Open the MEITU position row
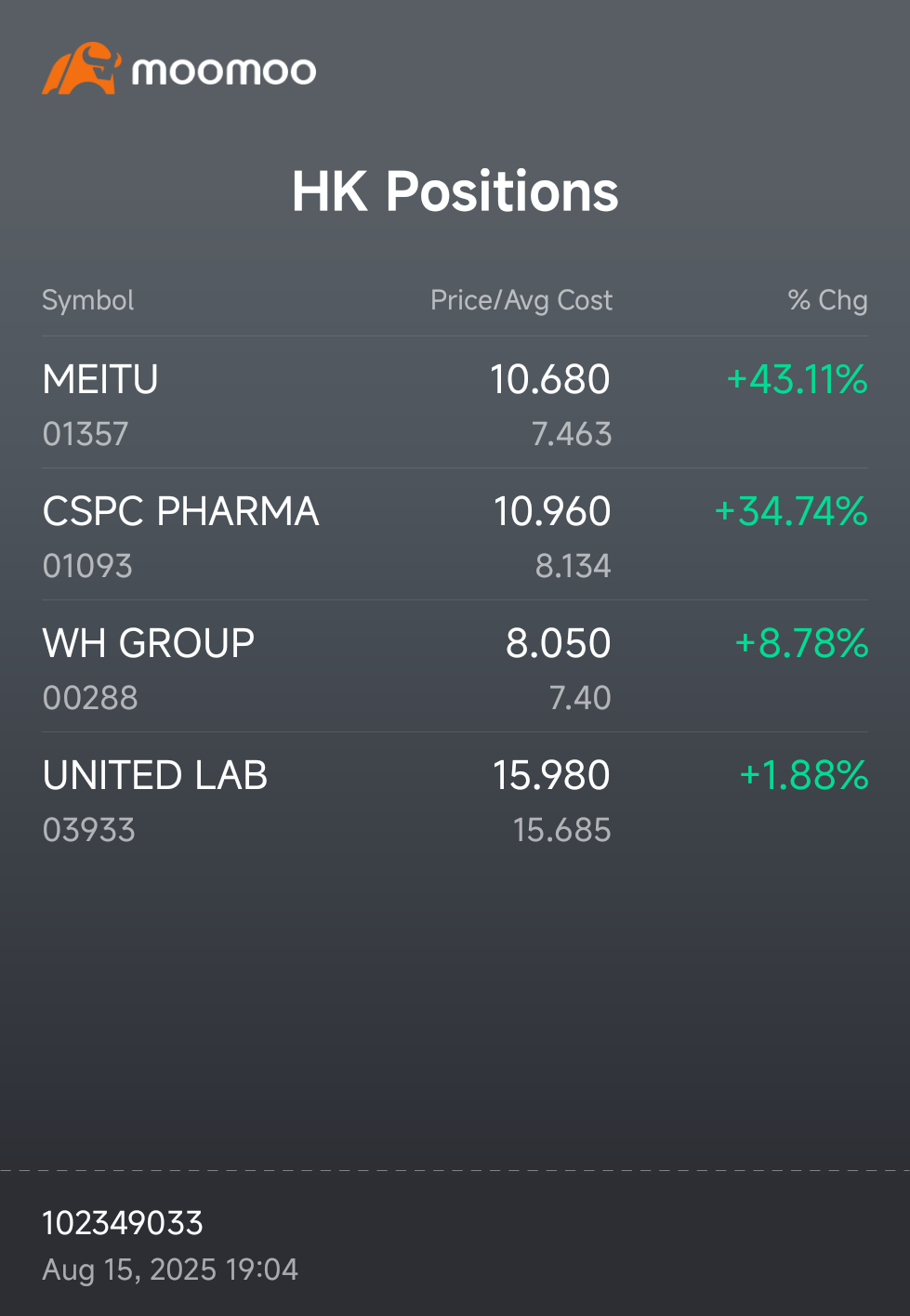Image resolution: width=910 pixels, height=1316 pixels. pos(455,402)
